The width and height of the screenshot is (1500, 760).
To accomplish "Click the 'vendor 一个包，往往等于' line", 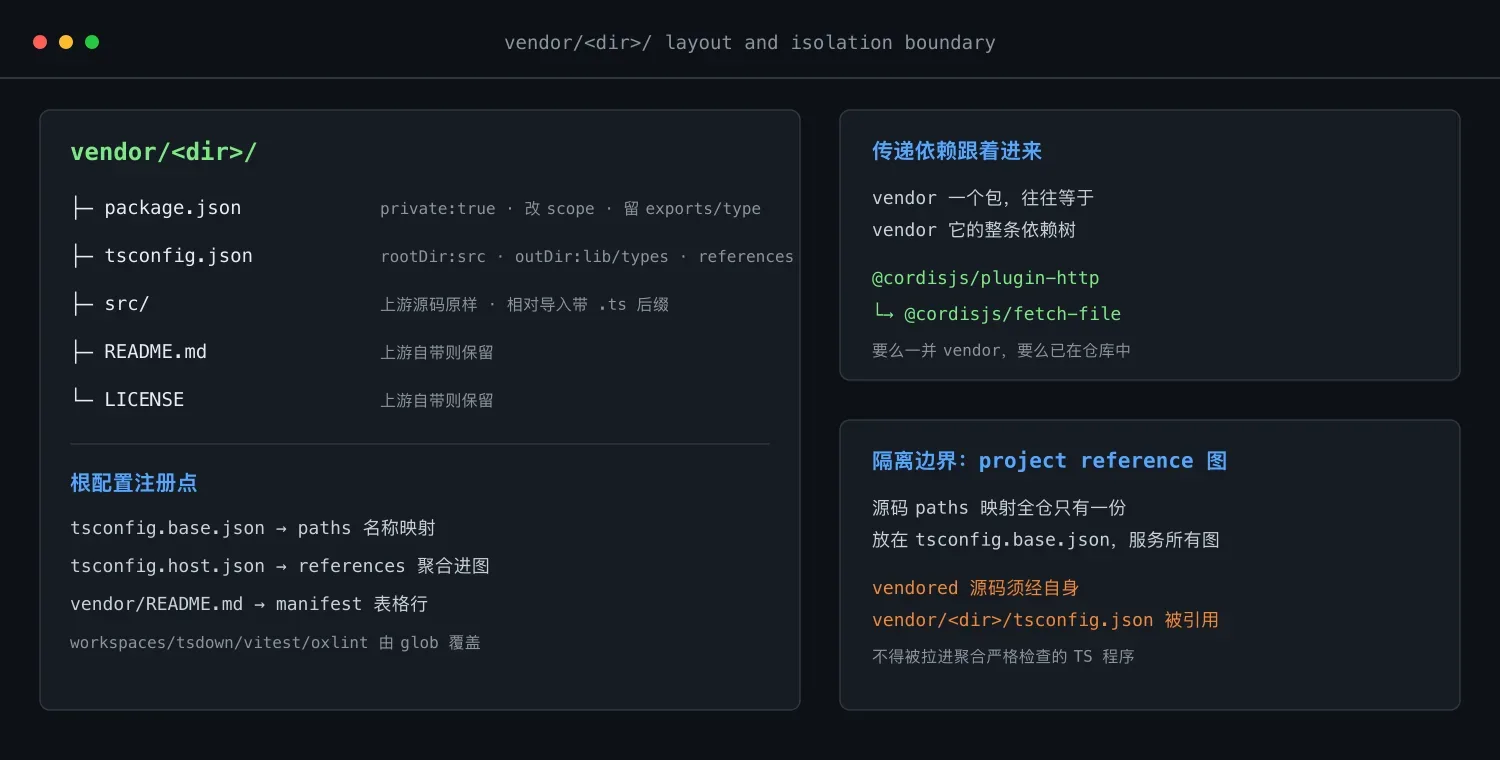I will click(983, 198).
